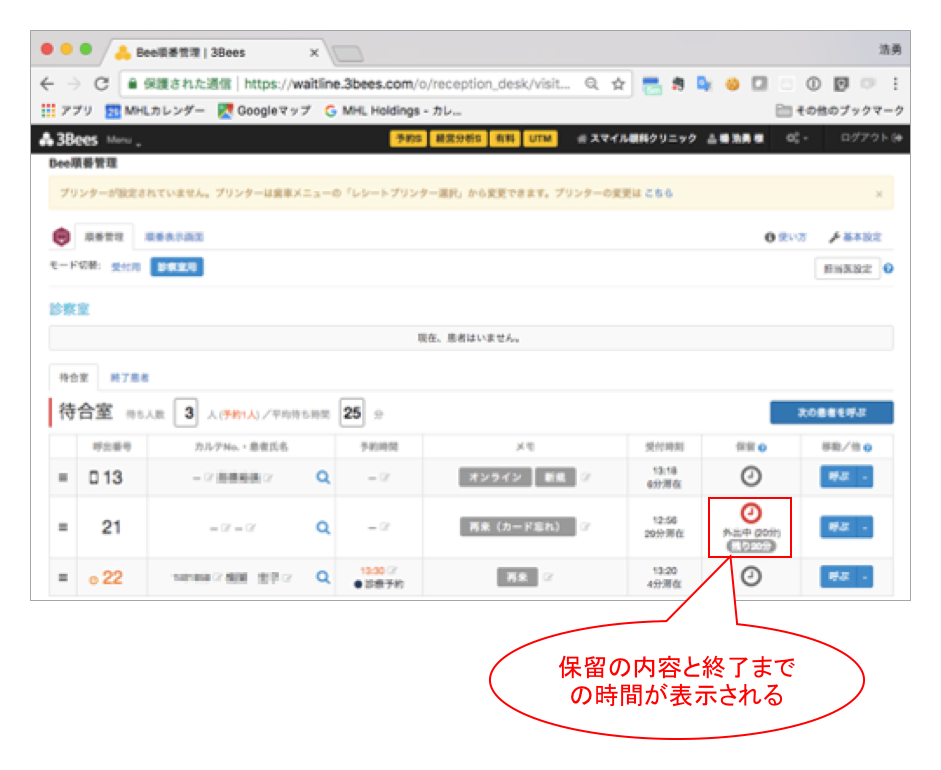Click the hold clock icon in row 22
Viewport: 941px width, 770px height.
pyautogui.click(x=751, y=577)
